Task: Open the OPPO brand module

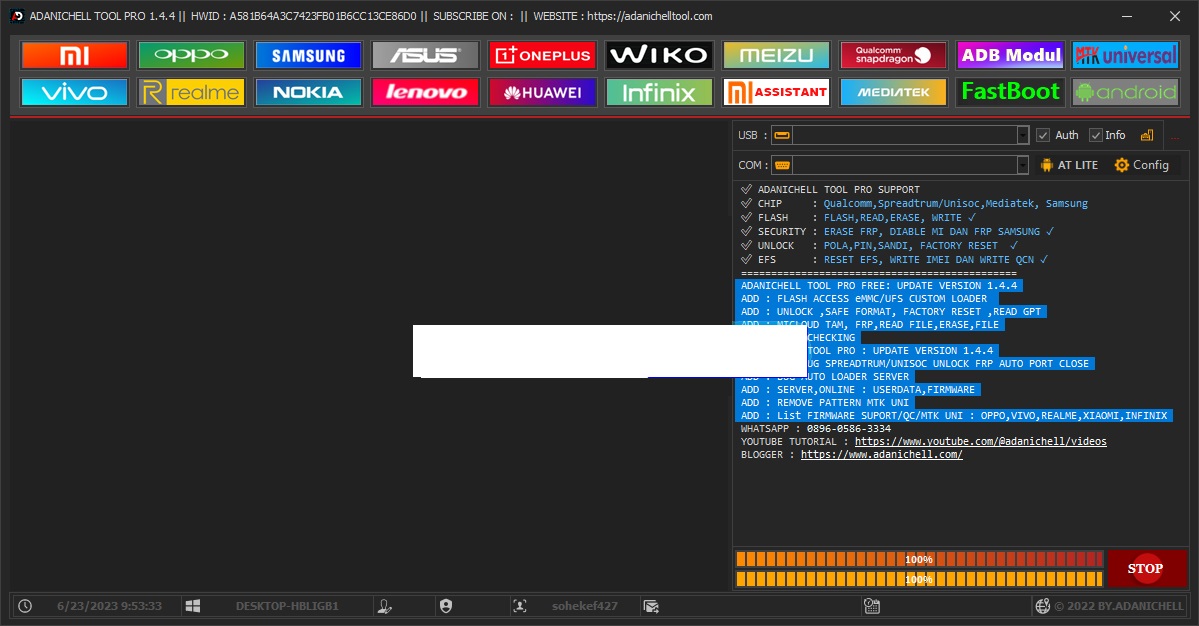Action: [191, 55]
